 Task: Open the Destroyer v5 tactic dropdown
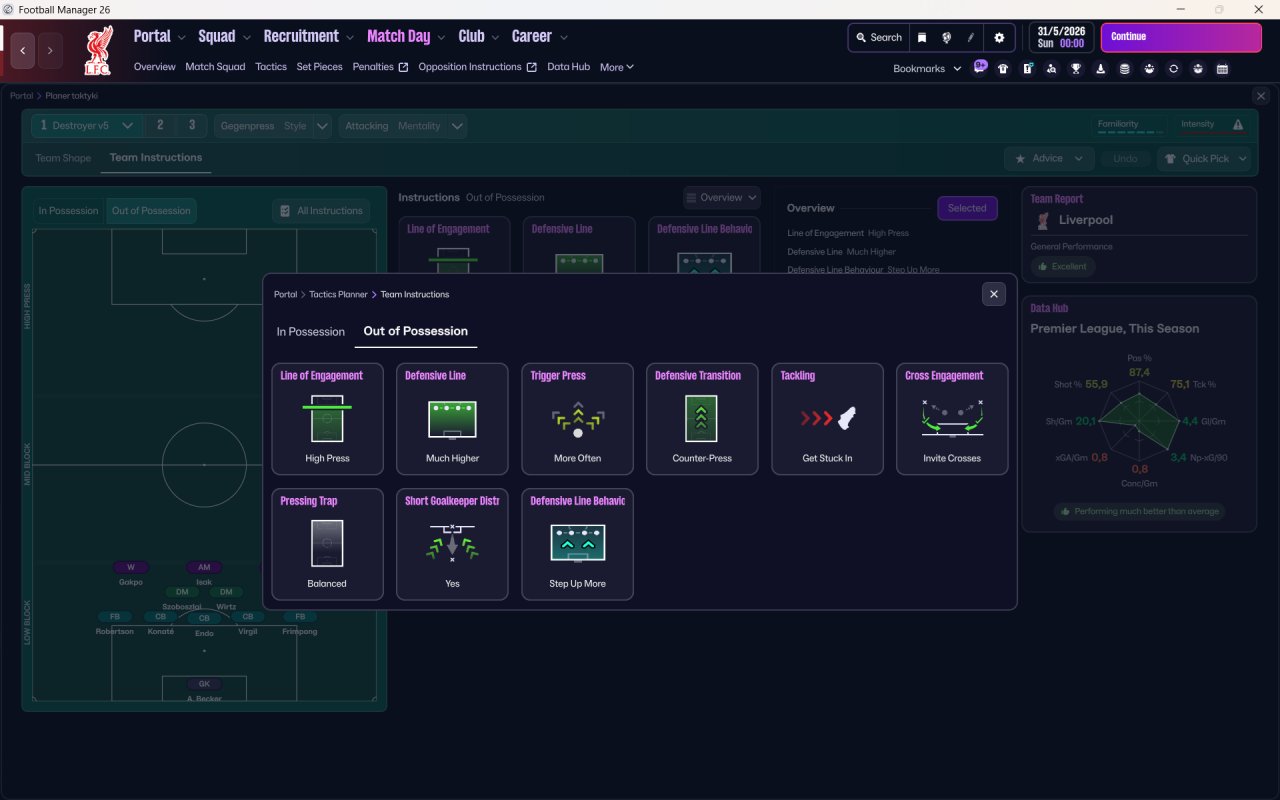click(x=86, y=126)
